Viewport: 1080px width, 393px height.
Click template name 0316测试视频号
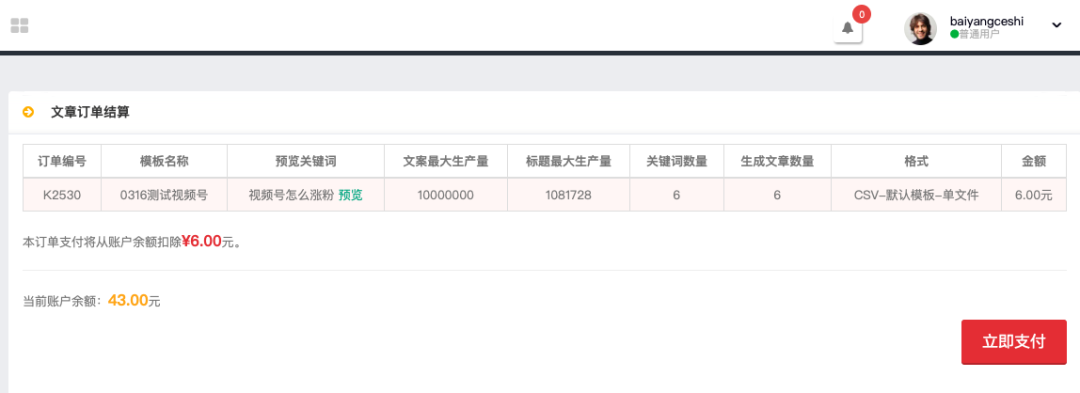click(x=164, y=195)
